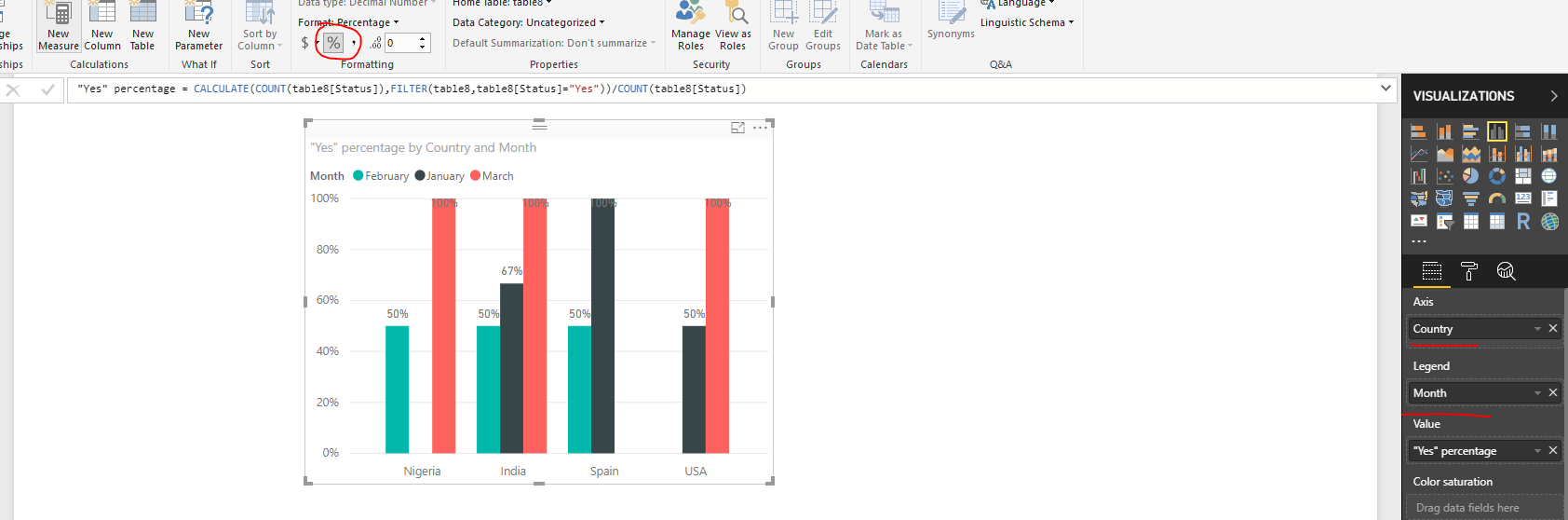Select treemap visual
This screenshot has width=1568, height=520.
coord(1523,176)
